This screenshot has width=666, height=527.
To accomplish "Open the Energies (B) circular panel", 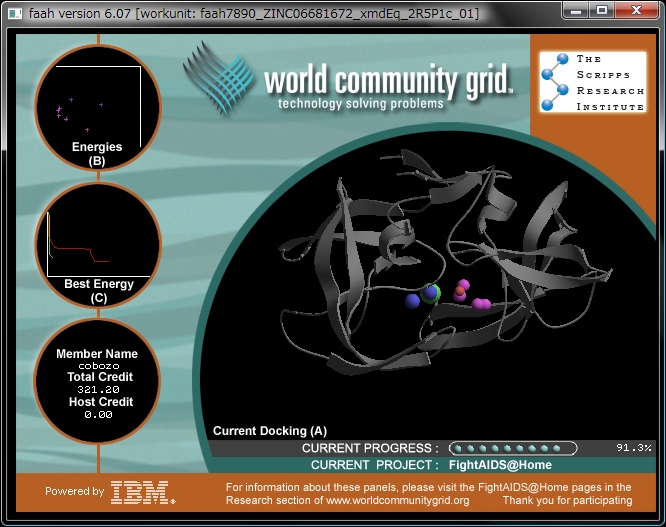I will click(98, 107).
